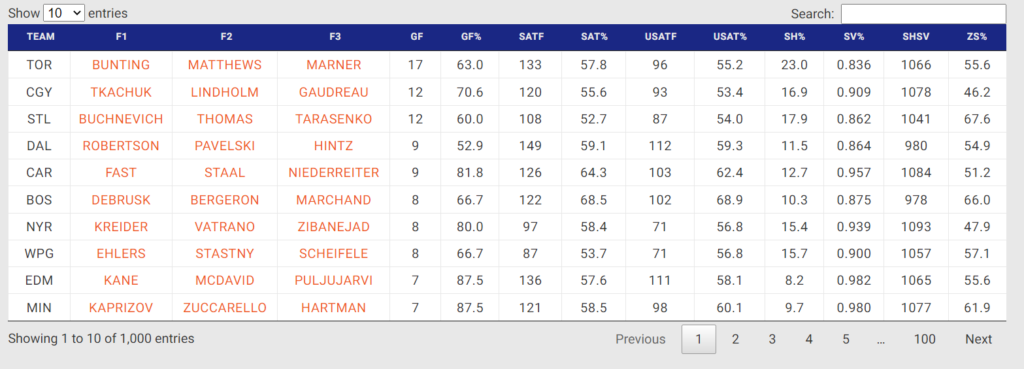The image size is (1024, 369).
Task: Select the BERGERON player link
Action: click(225, 199)
